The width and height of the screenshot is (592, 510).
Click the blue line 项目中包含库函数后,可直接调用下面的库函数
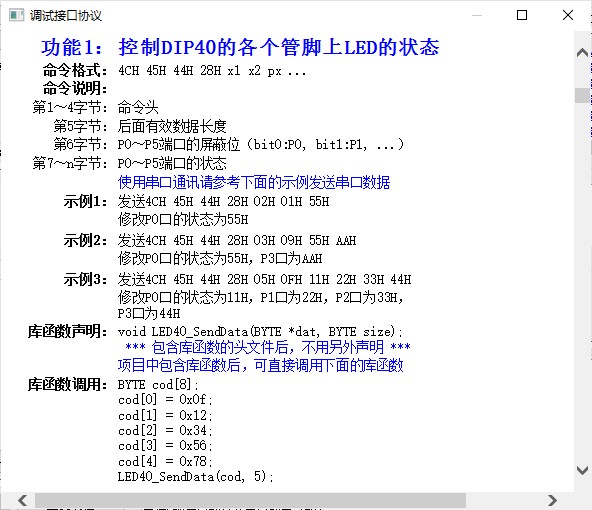(261, 365)
